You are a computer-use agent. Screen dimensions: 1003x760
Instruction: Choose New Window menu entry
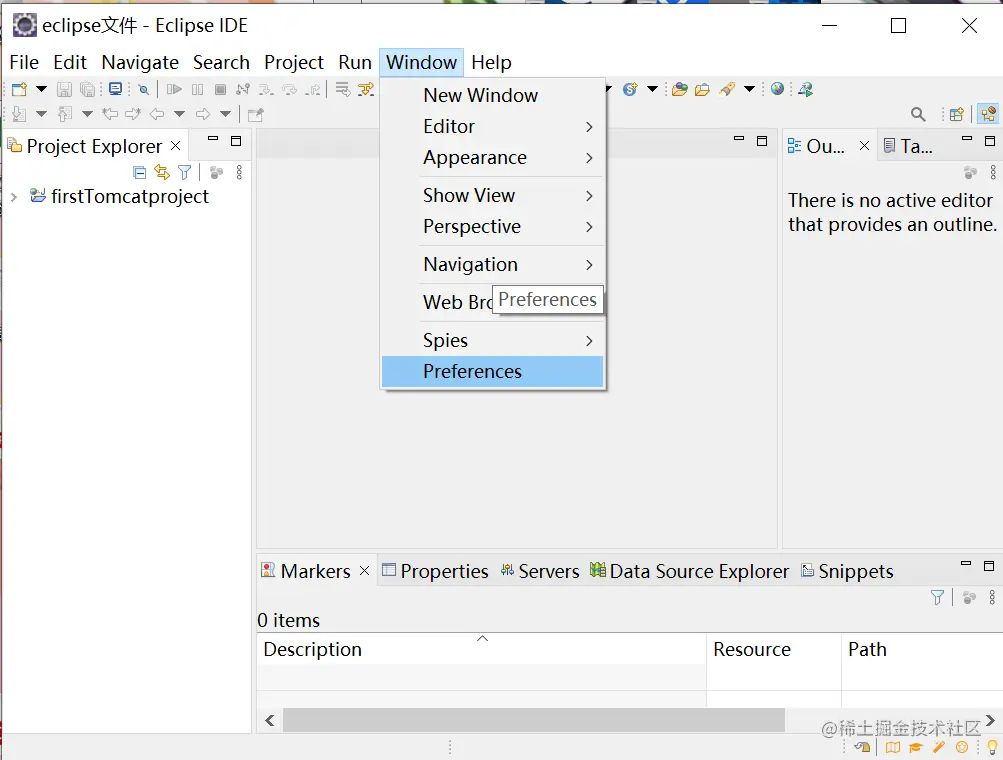tap(493, 95)
